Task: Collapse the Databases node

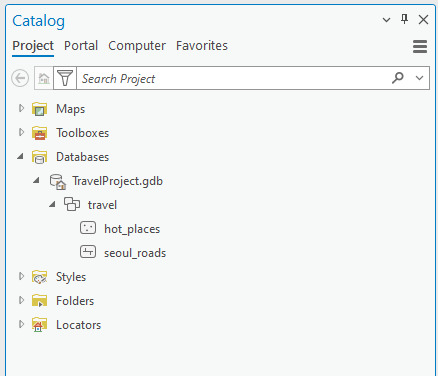Action: point(21,156)
